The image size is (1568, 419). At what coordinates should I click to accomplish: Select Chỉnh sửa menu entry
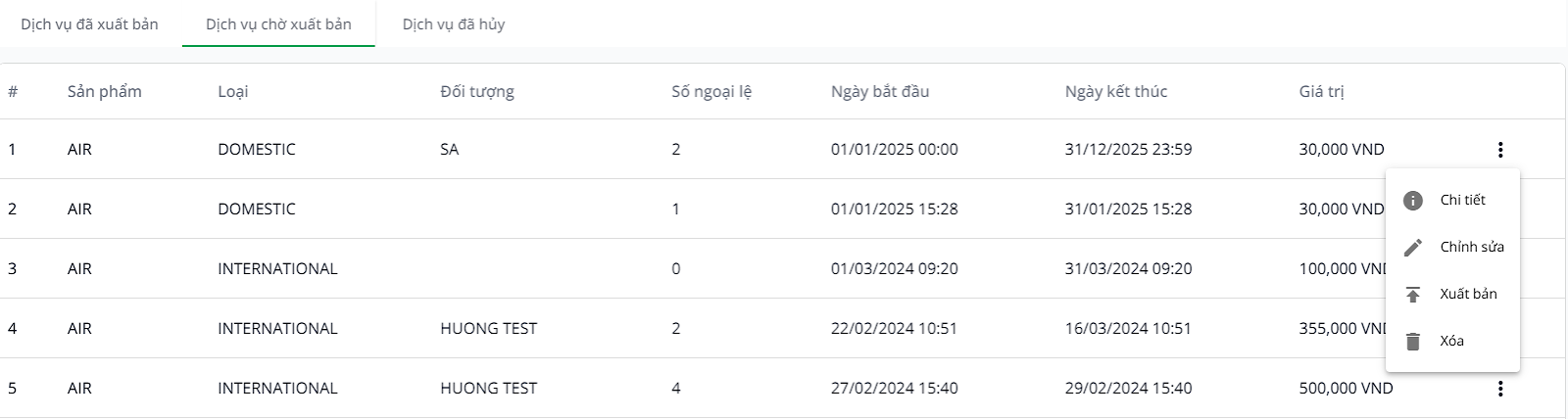point(1471,247)
